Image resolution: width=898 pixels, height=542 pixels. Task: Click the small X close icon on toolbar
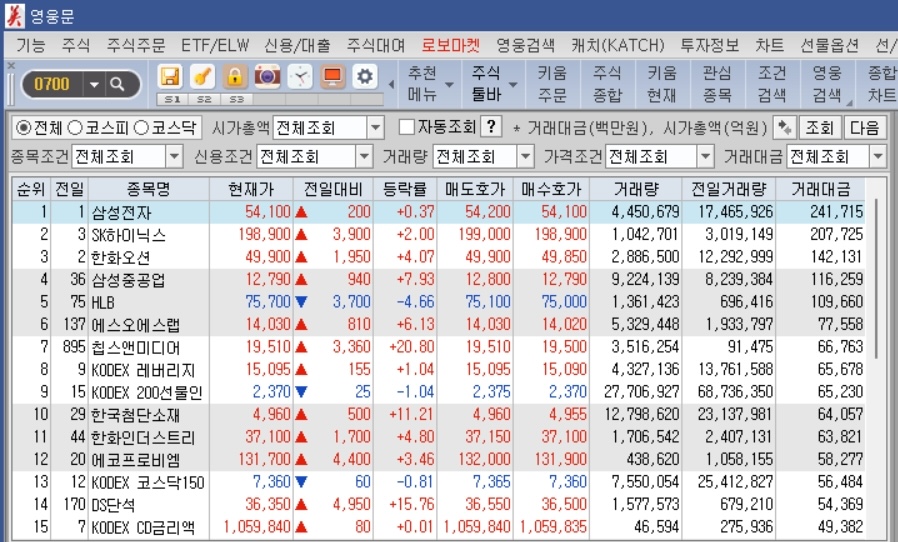[10, 66]
